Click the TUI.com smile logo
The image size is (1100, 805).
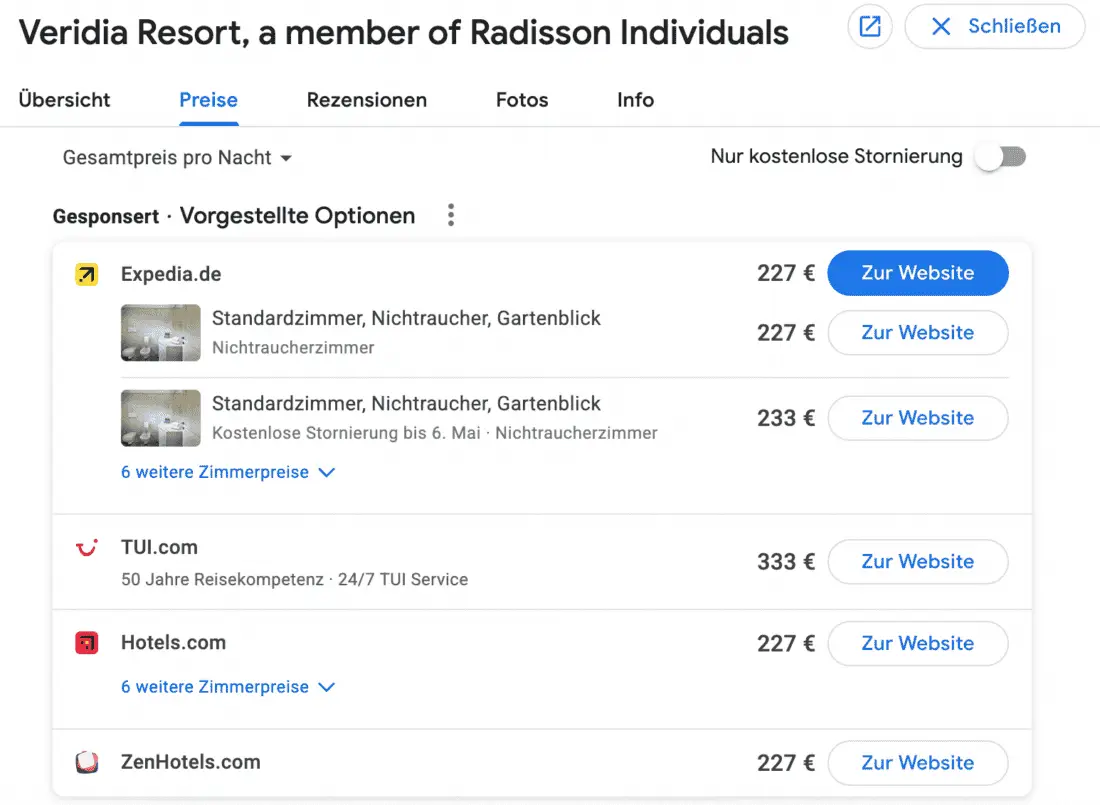point(87,548)
